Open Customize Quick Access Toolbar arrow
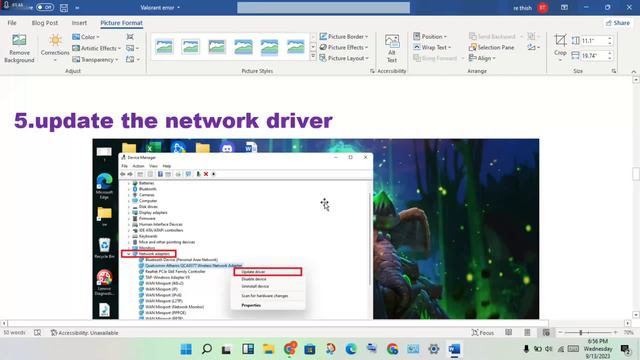The image size is (640, 360). point(77,7)
